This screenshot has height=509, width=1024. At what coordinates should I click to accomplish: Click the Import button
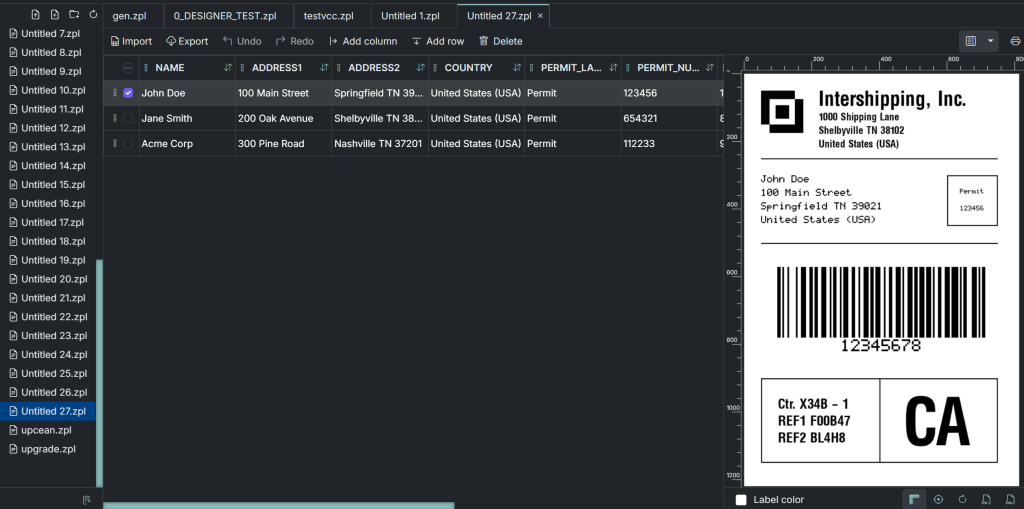tap(131, 41)
